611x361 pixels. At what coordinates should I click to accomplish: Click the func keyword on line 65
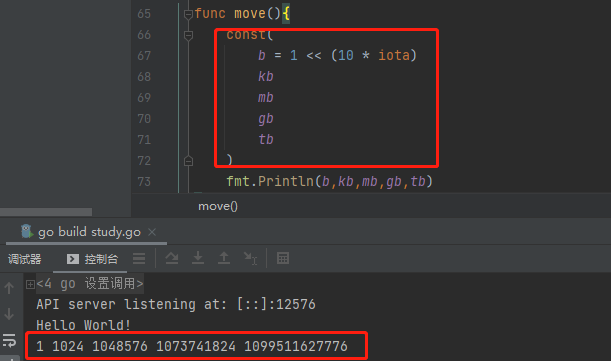(x=210, y=14)
